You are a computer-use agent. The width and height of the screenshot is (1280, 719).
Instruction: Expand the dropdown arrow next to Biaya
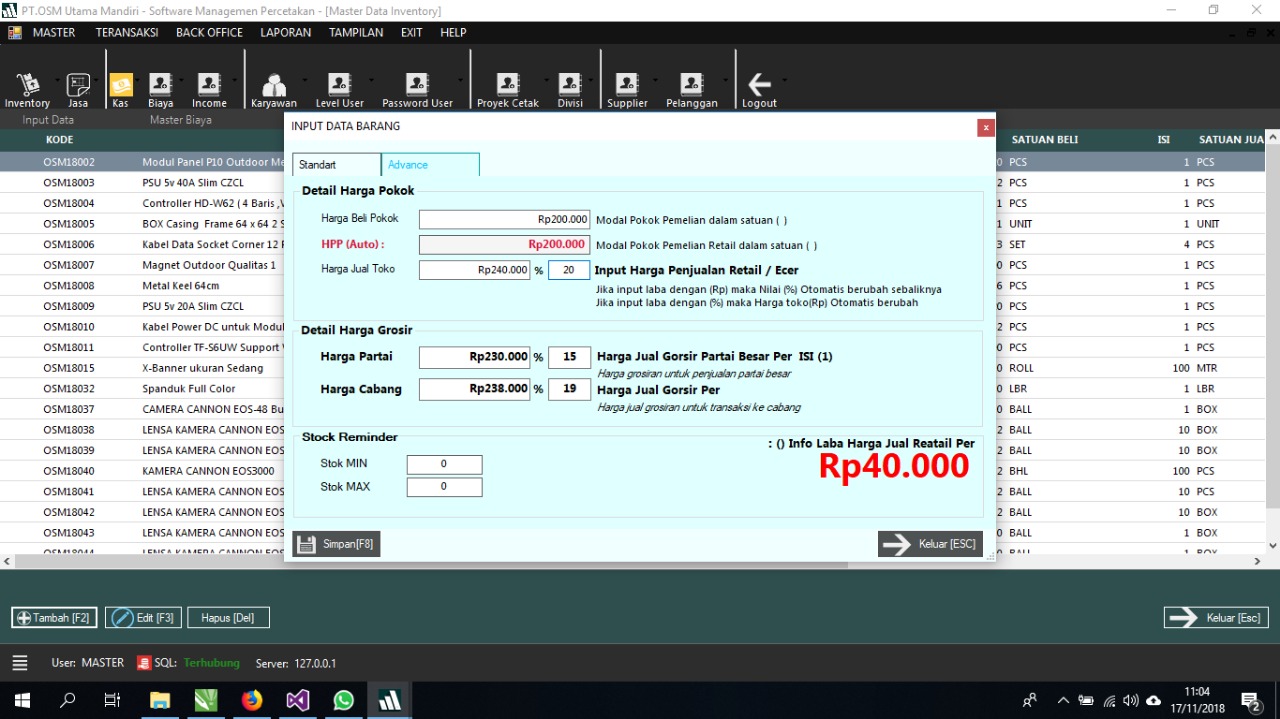(181, 79)
